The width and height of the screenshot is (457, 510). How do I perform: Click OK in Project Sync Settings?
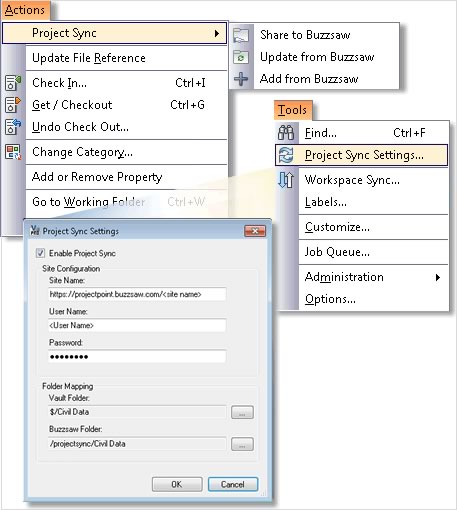tap(177, 484)
